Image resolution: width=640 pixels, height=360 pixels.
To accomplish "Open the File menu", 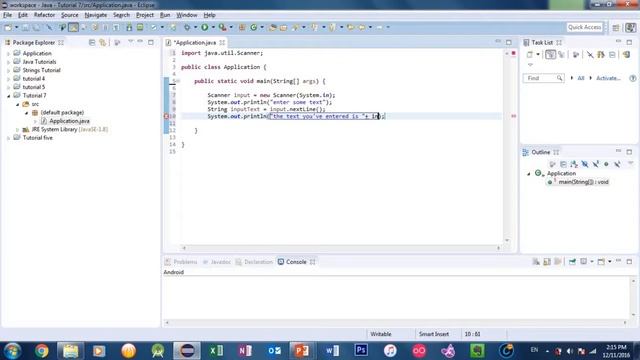I will [7, 15].
